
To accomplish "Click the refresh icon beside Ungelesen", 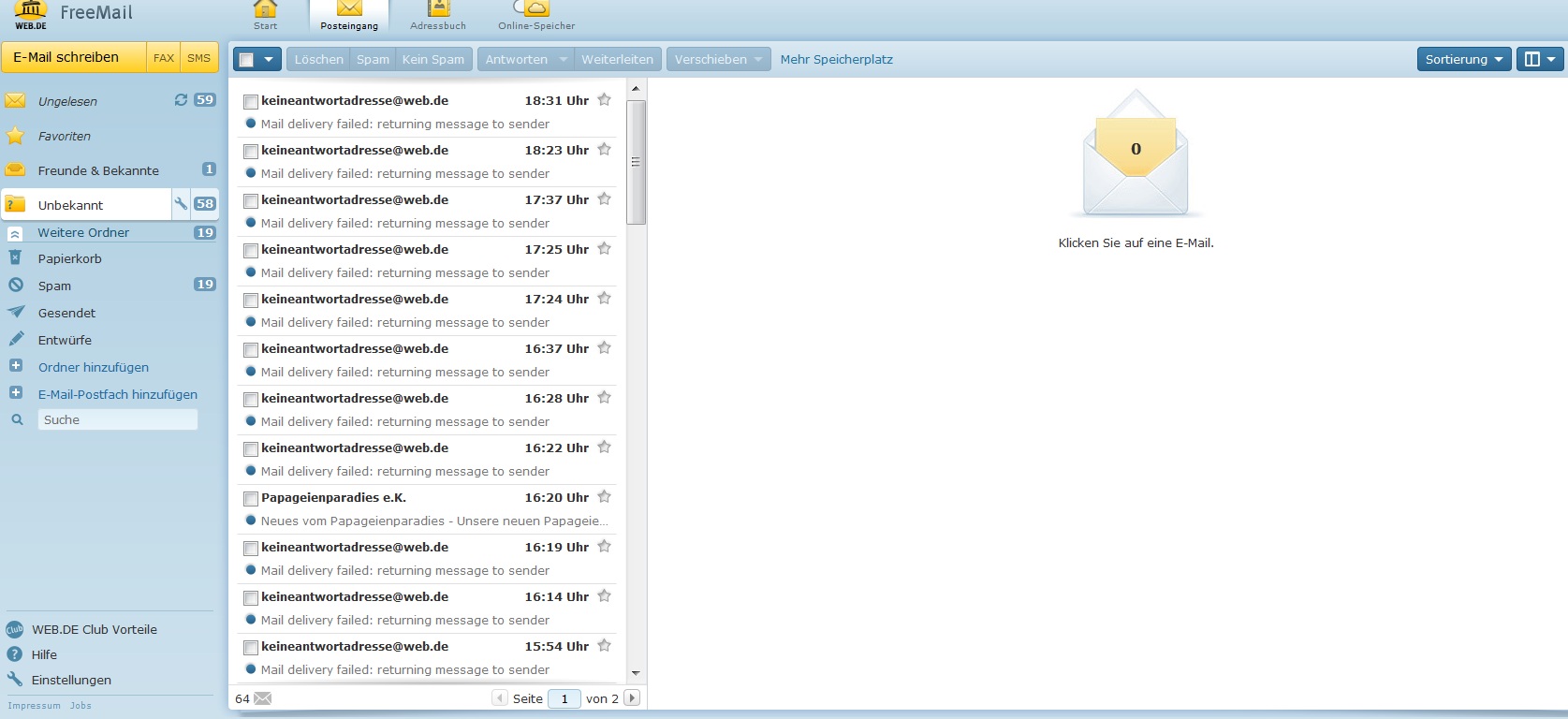I will (x=181, y=99).
